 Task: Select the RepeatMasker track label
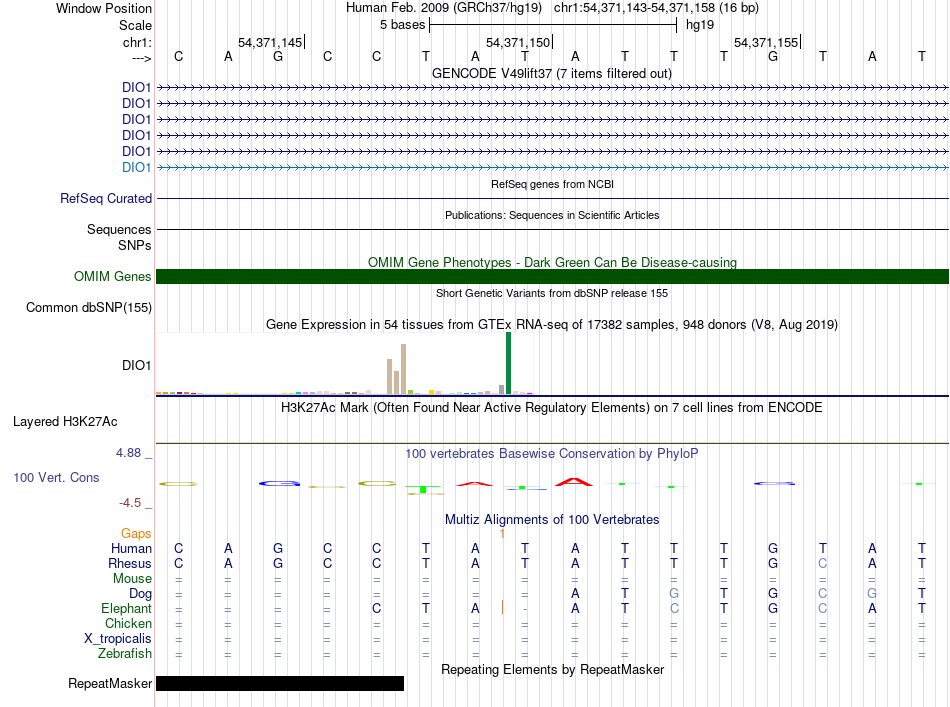(x=110, y=683)
